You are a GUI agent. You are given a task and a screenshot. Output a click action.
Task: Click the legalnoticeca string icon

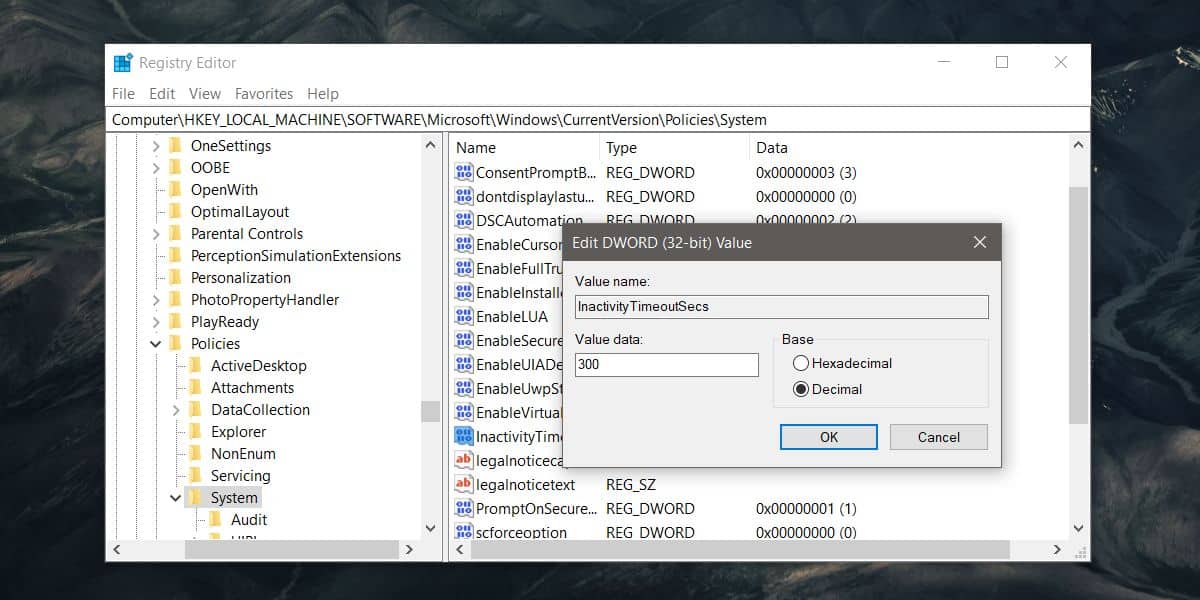click(x=463, y=460)
